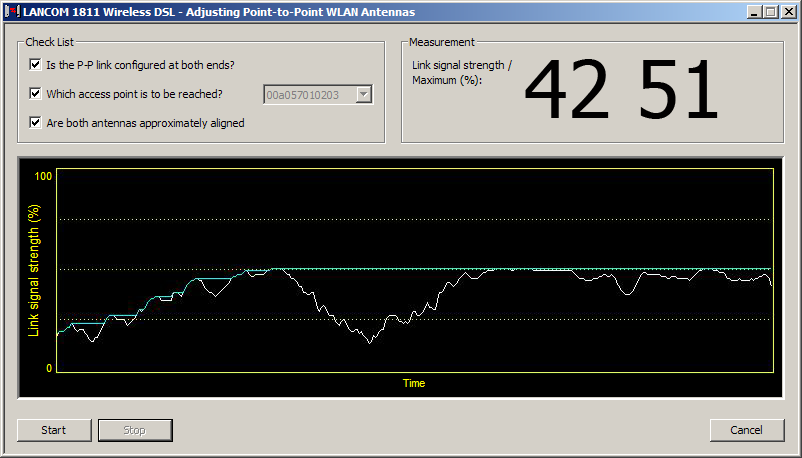Cancel the antenna adjustment dialog
This screenshot has width=802, height=458.
point(746,430)
